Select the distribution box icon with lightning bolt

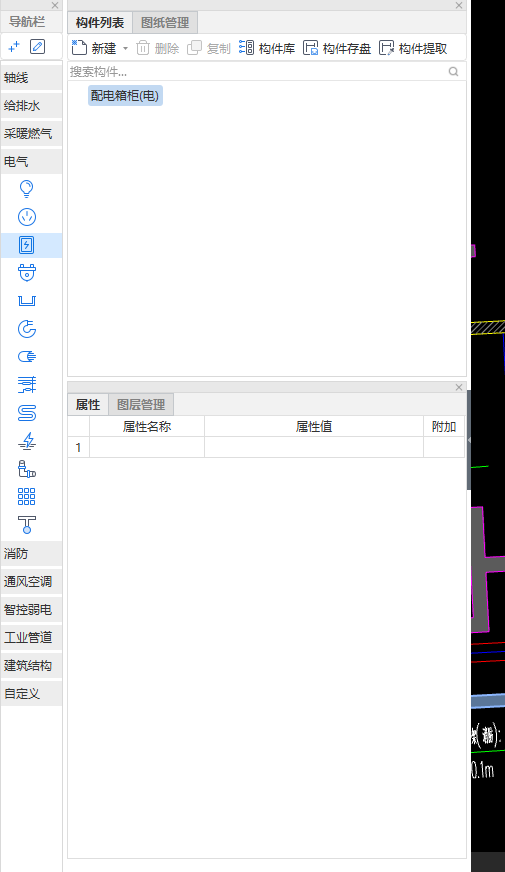click(x=27, y=245)
